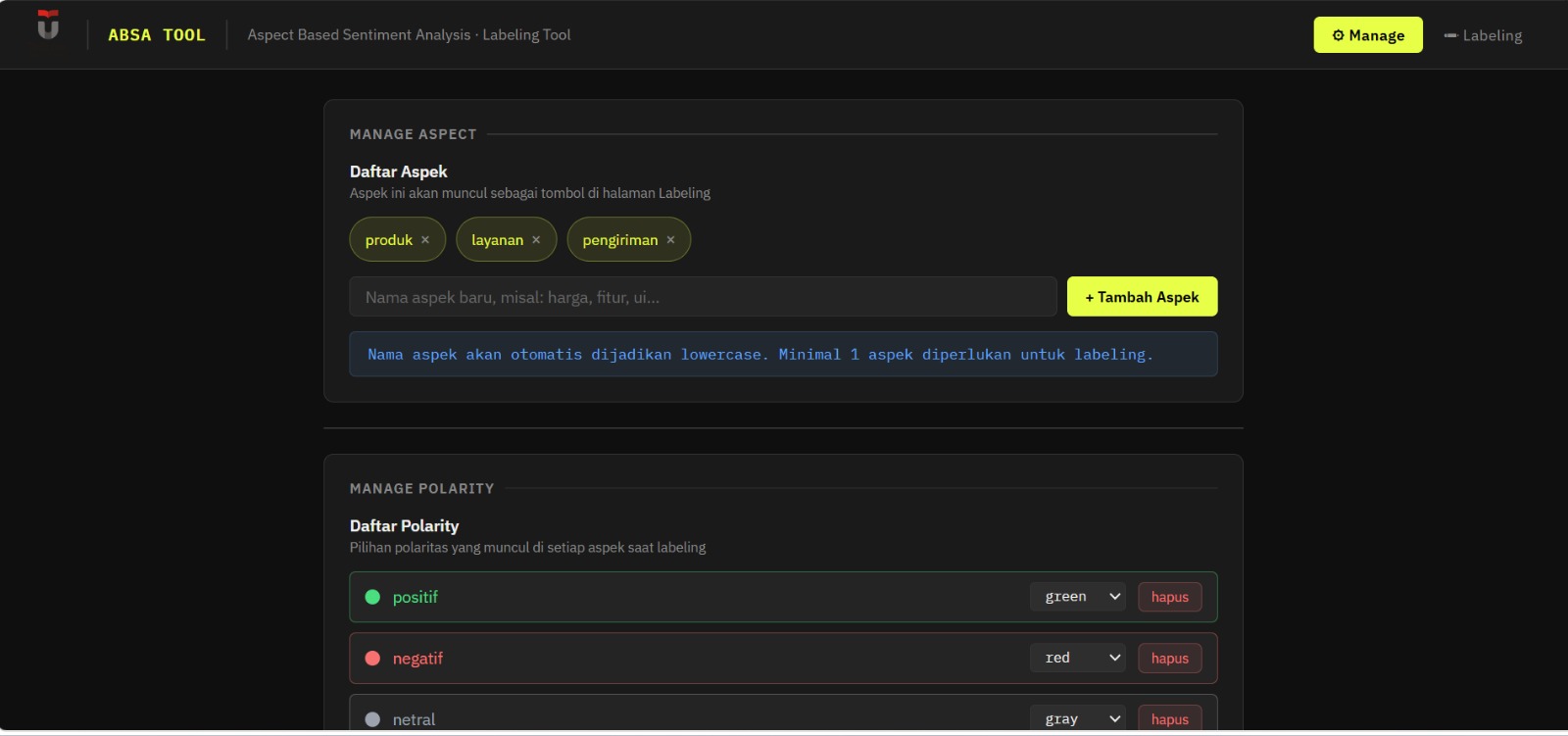Click the netral polarity label
Image resolution: width=1568 pixels, height=736 pixels.
point(414,719)
